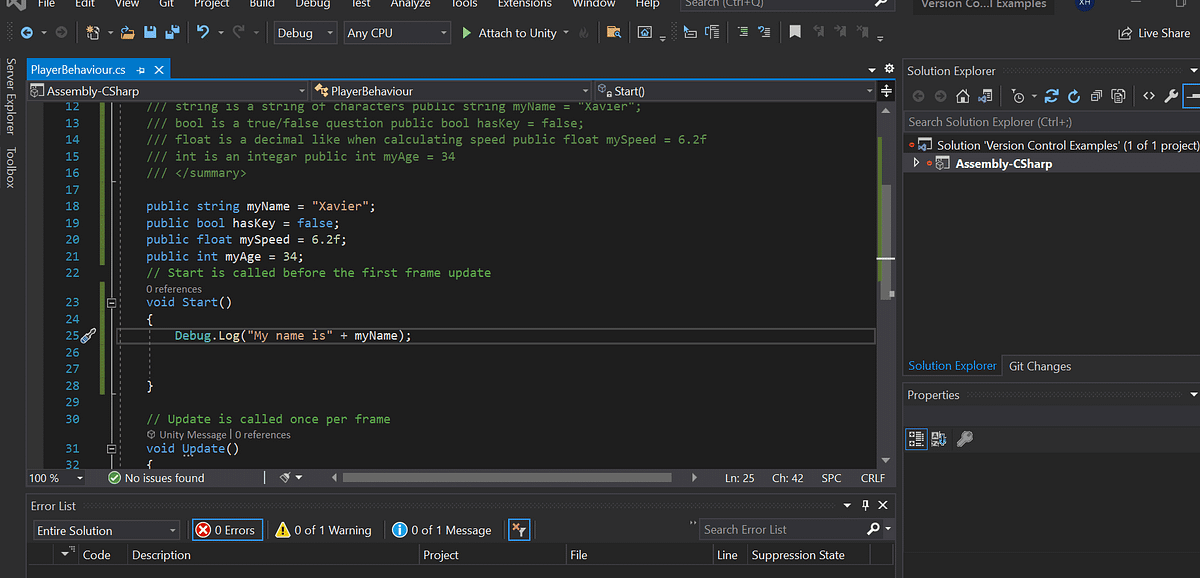Close the PlayerBehaviour.cs tab
Screen dimensions: 1200x578
158,70
